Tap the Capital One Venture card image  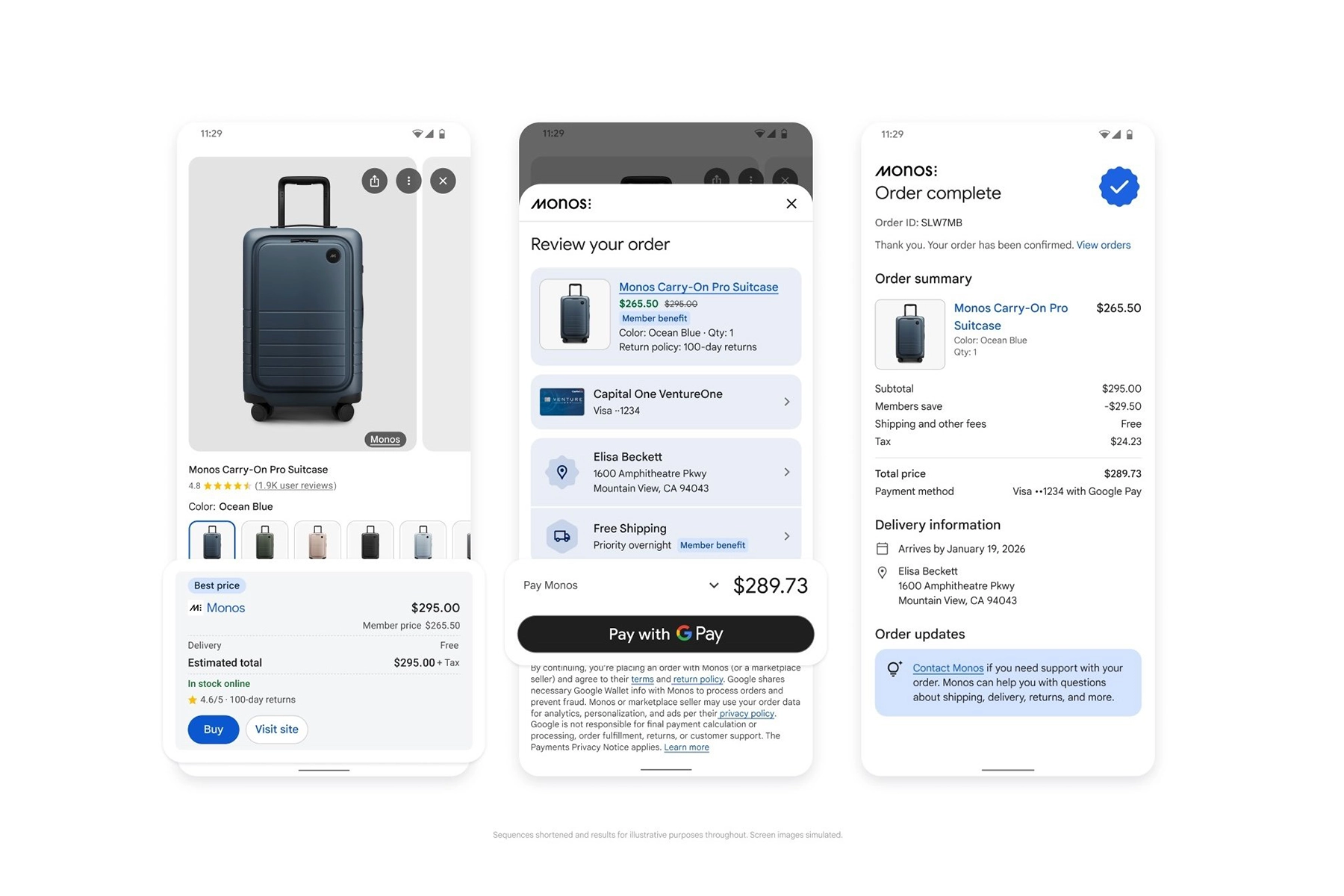561,402
